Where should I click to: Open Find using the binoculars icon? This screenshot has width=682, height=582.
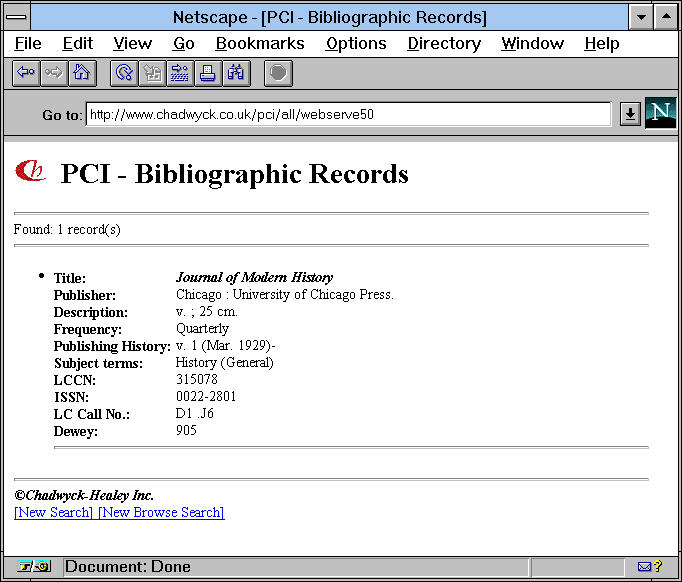click(x=236, y=73)
